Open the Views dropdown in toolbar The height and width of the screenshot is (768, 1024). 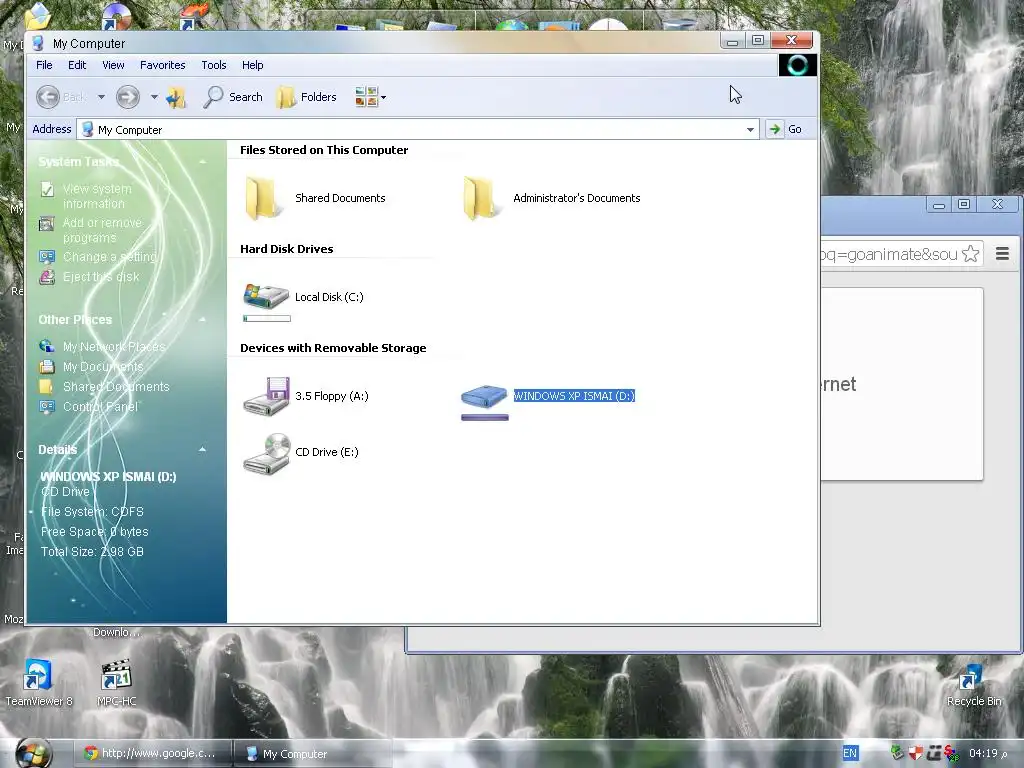(x=370, y=97)
